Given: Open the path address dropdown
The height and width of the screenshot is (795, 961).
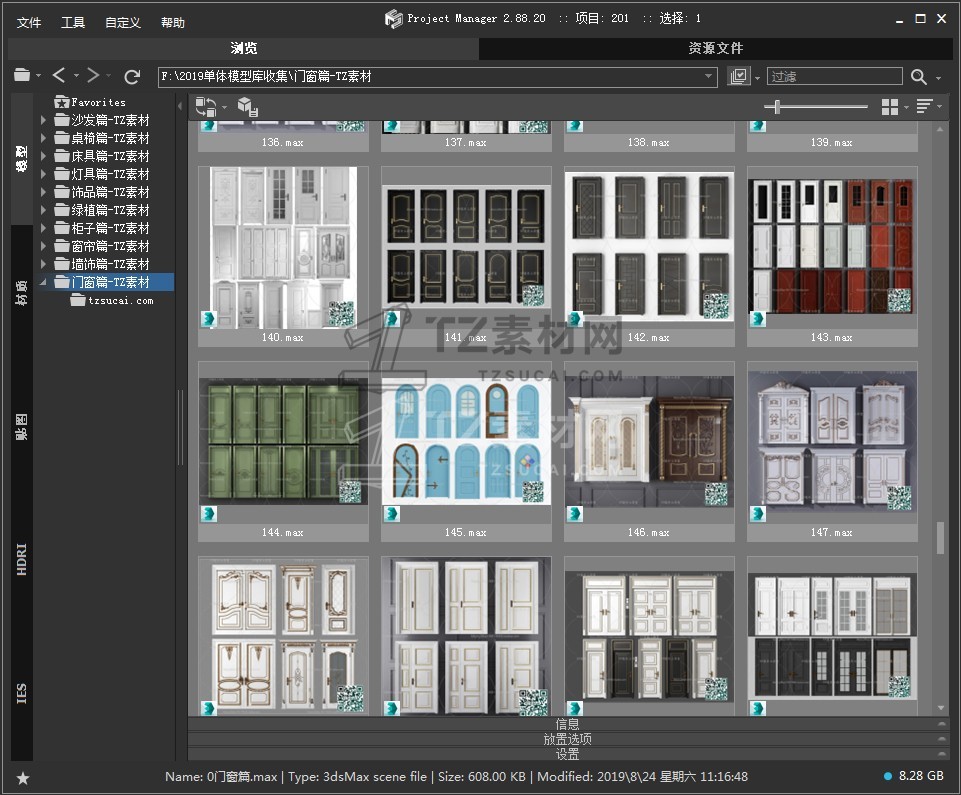Looking at the screenshot, I should 709,76.
